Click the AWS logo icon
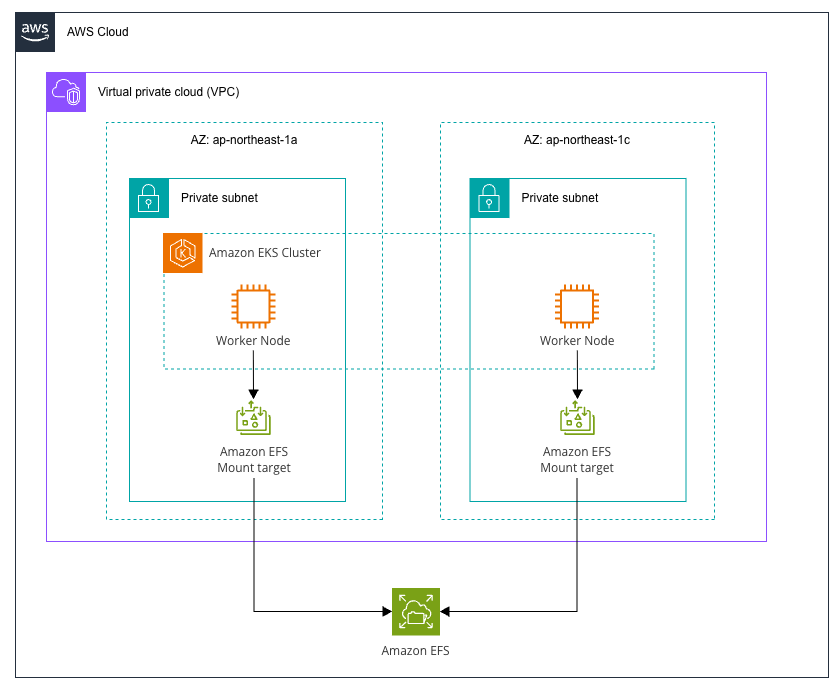The height and width of the screenshot is (687, 839). tap(35, 32)
